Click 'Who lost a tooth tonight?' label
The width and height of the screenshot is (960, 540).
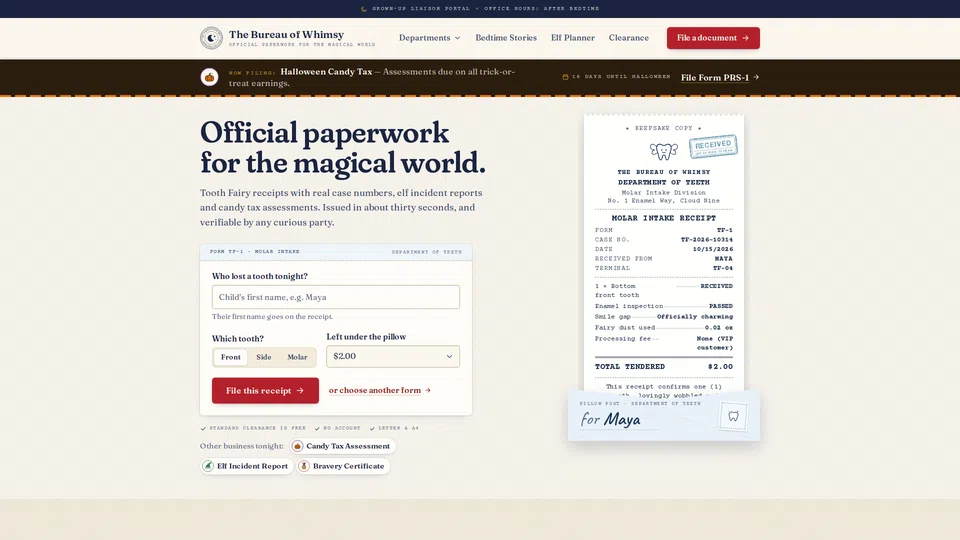pos(260,276)
